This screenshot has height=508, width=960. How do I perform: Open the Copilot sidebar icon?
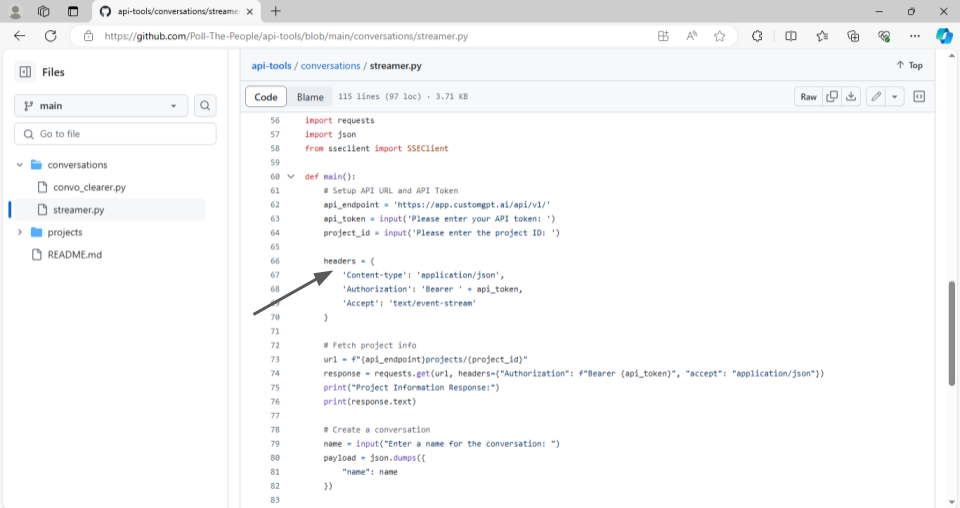944,36
